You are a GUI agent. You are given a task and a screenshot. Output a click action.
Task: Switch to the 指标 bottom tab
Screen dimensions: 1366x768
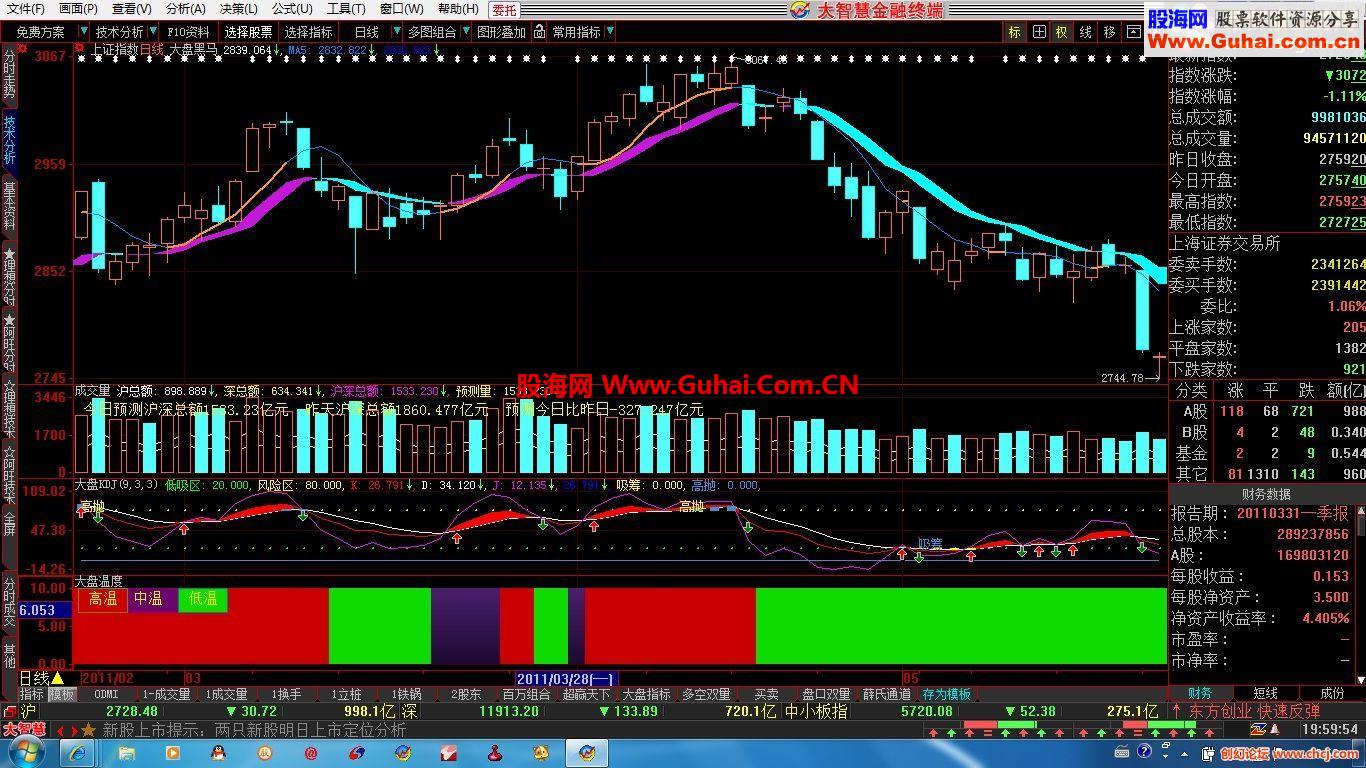[32, 694]
